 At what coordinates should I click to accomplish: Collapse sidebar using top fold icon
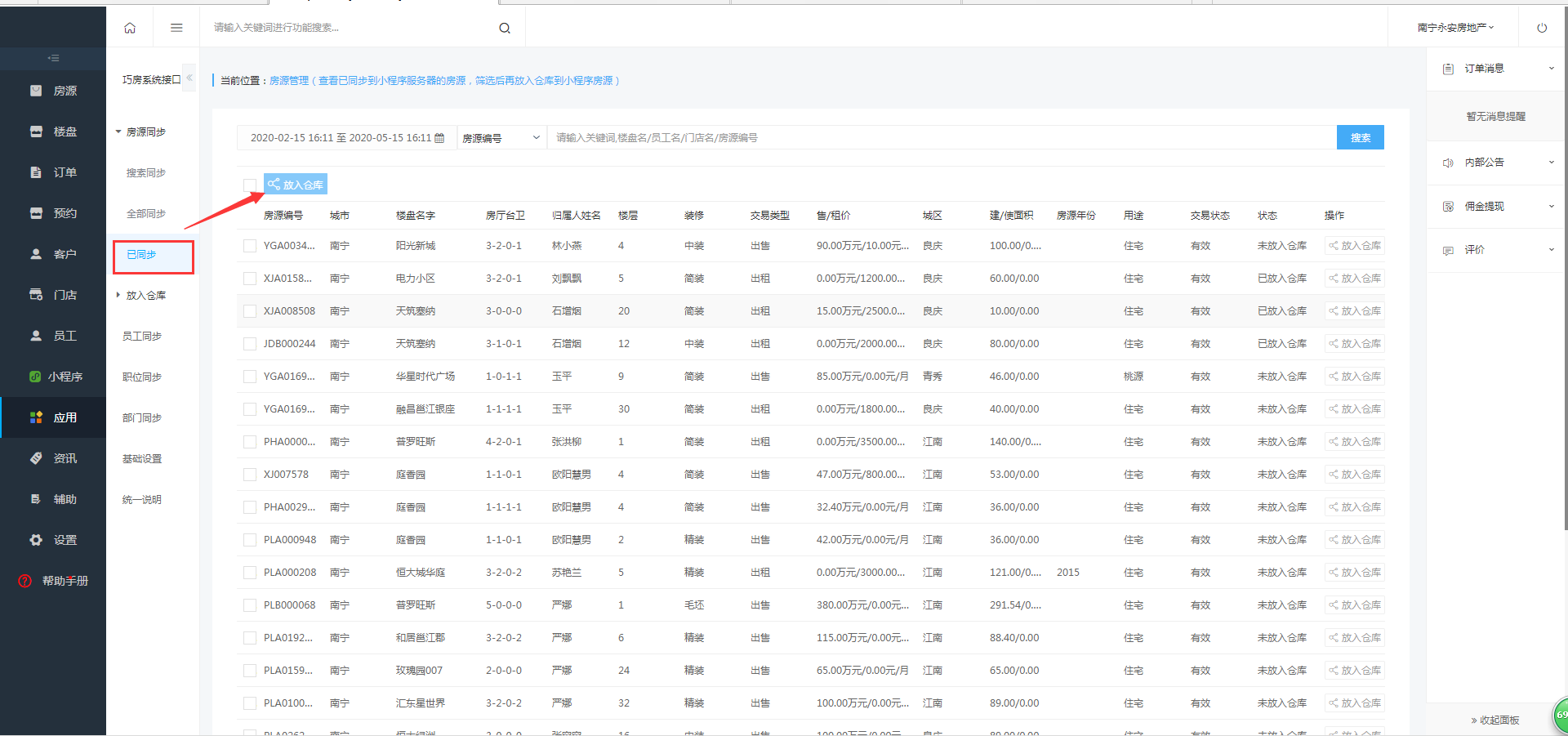click(53, 58)
